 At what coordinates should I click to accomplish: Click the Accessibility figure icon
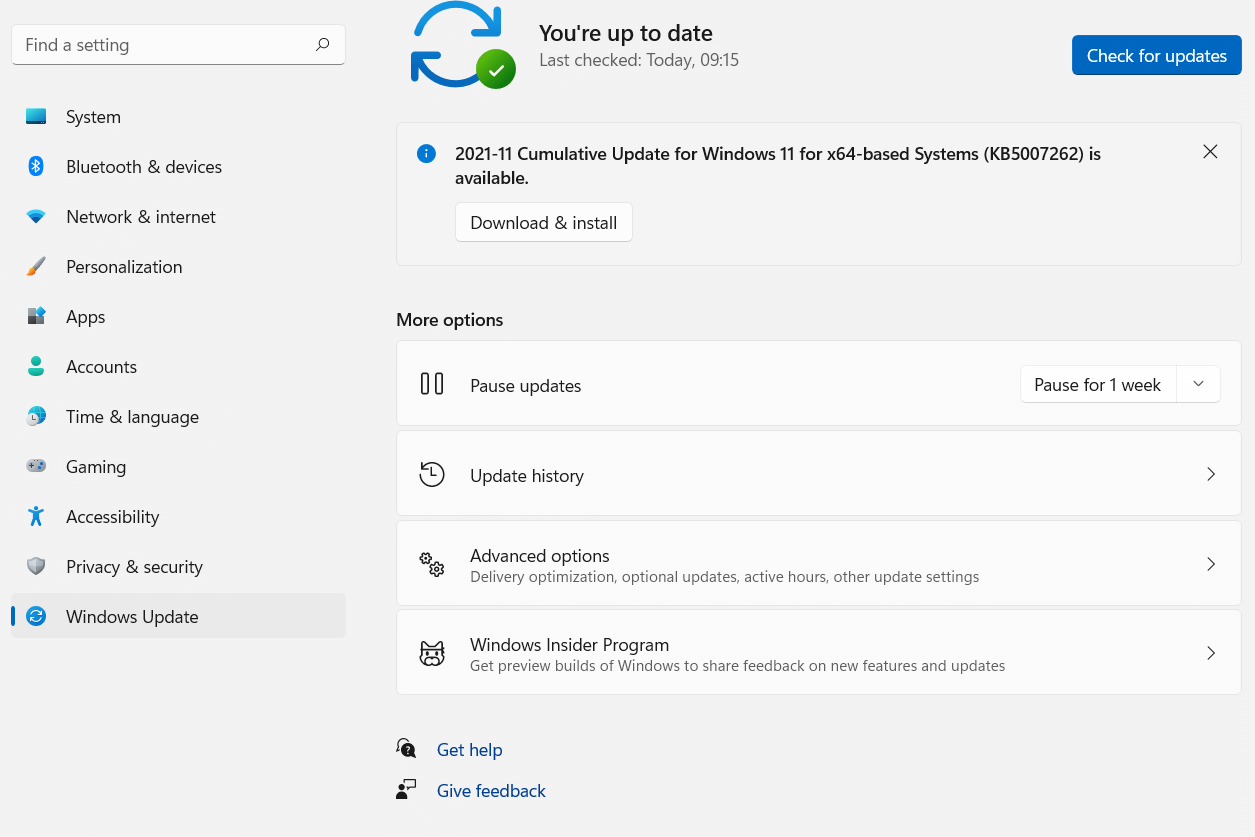point(36,516)
